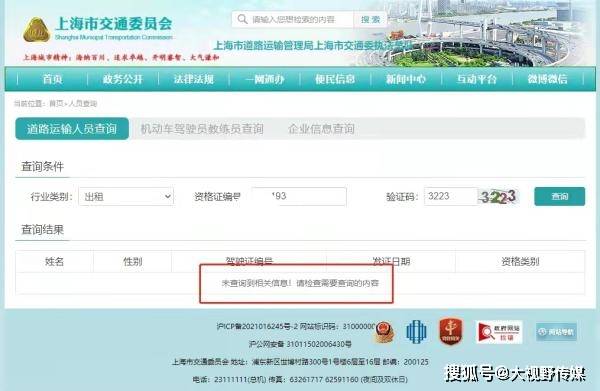The image size is (600, 391).
Task: Click the 查询条件 section heading
Action: pyautogui.click(x=42, y=167)
